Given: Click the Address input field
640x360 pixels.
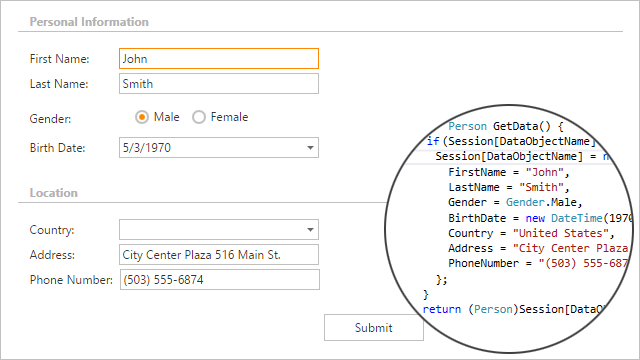Looking at the screenshot, I should [219, 255].
